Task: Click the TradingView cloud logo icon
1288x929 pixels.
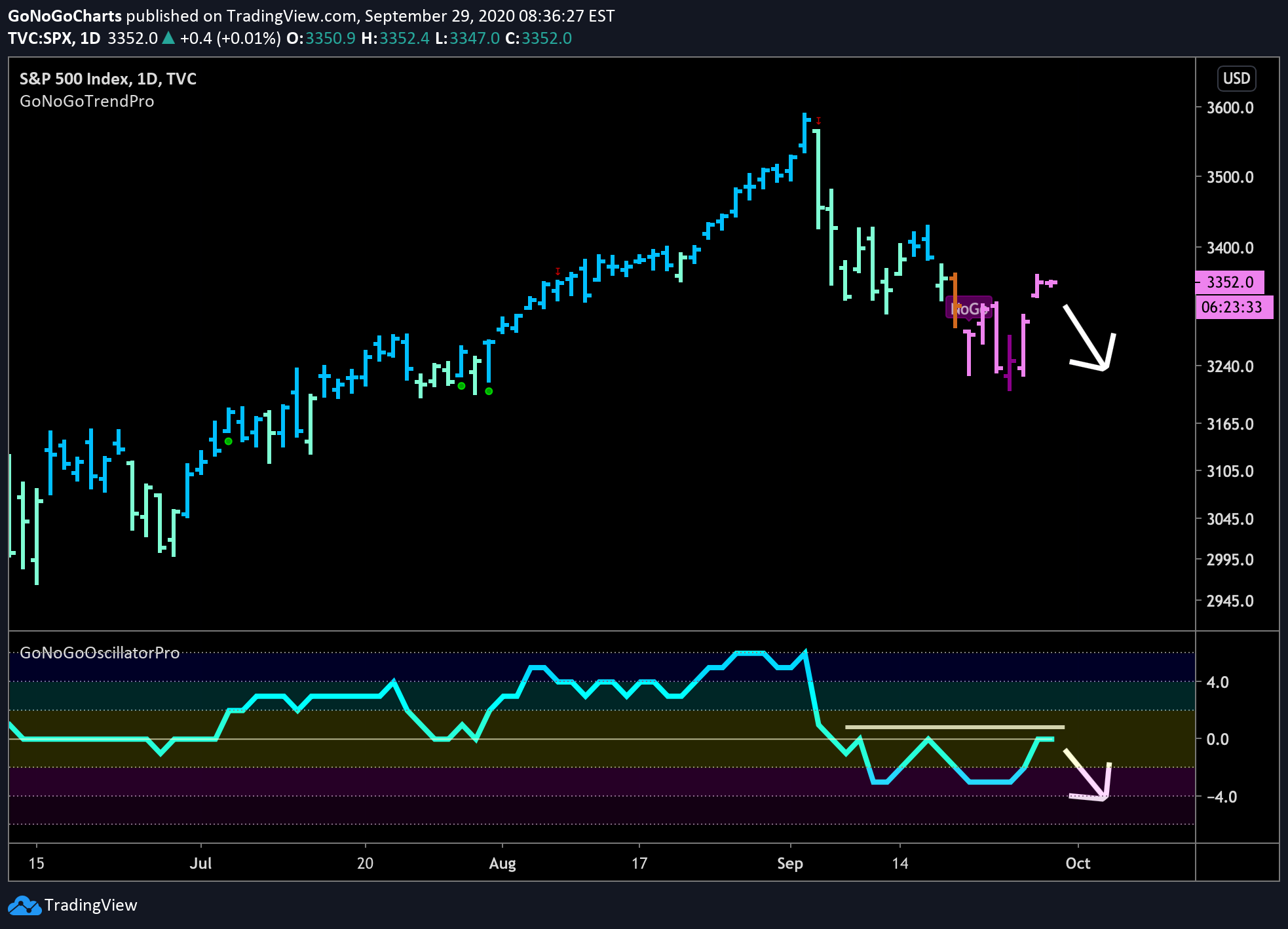Action: [x=24, y=905]
